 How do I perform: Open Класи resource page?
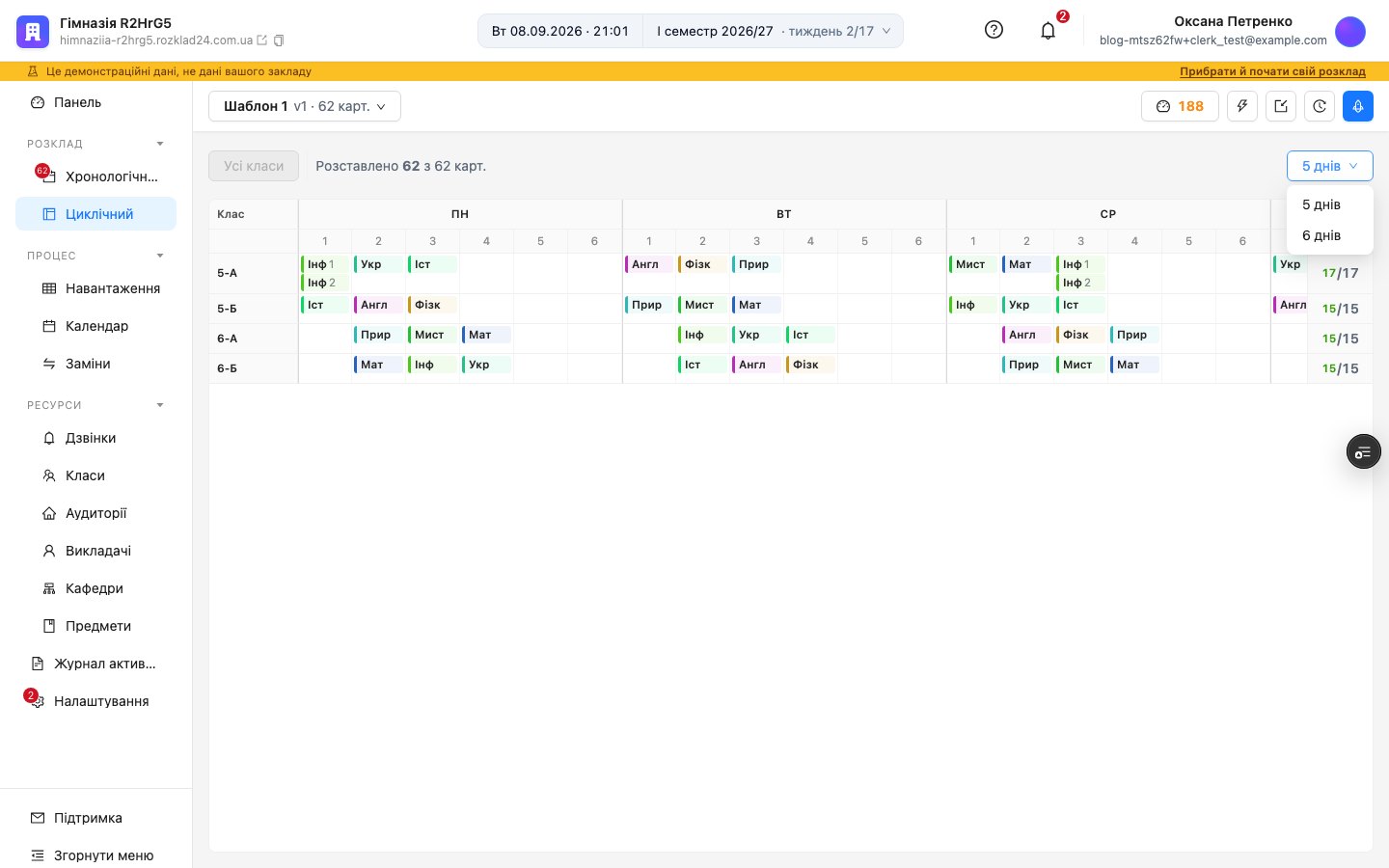96,475
